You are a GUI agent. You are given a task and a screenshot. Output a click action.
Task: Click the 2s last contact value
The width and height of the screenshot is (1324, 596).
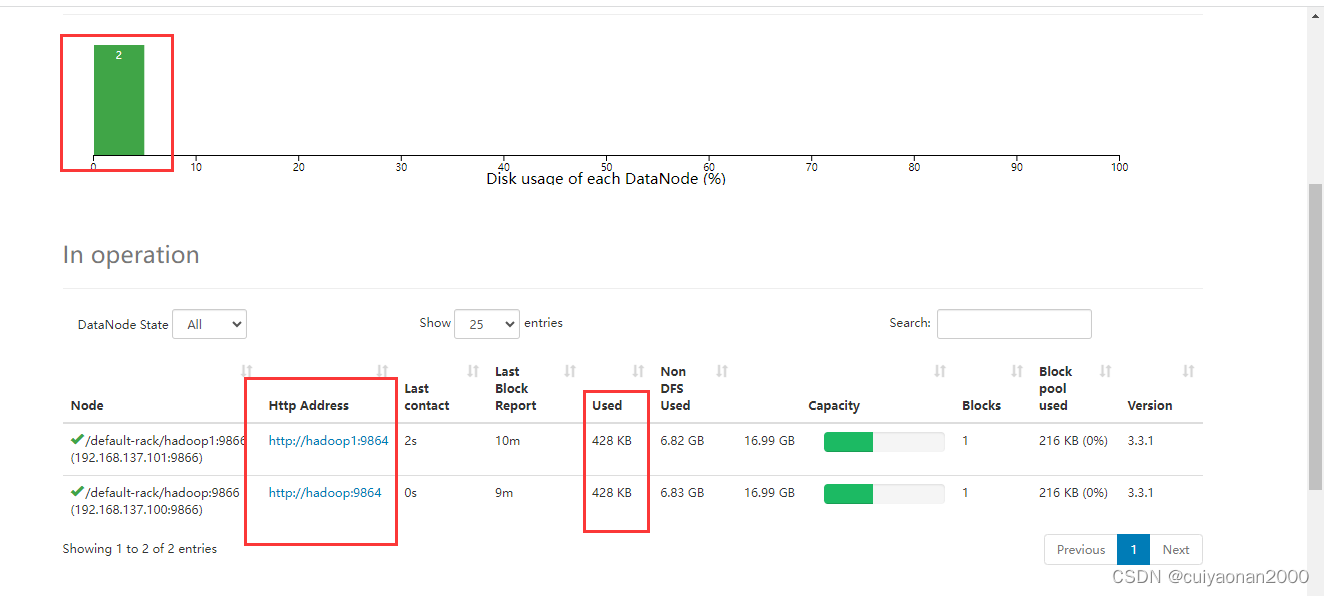click(410, 441)
